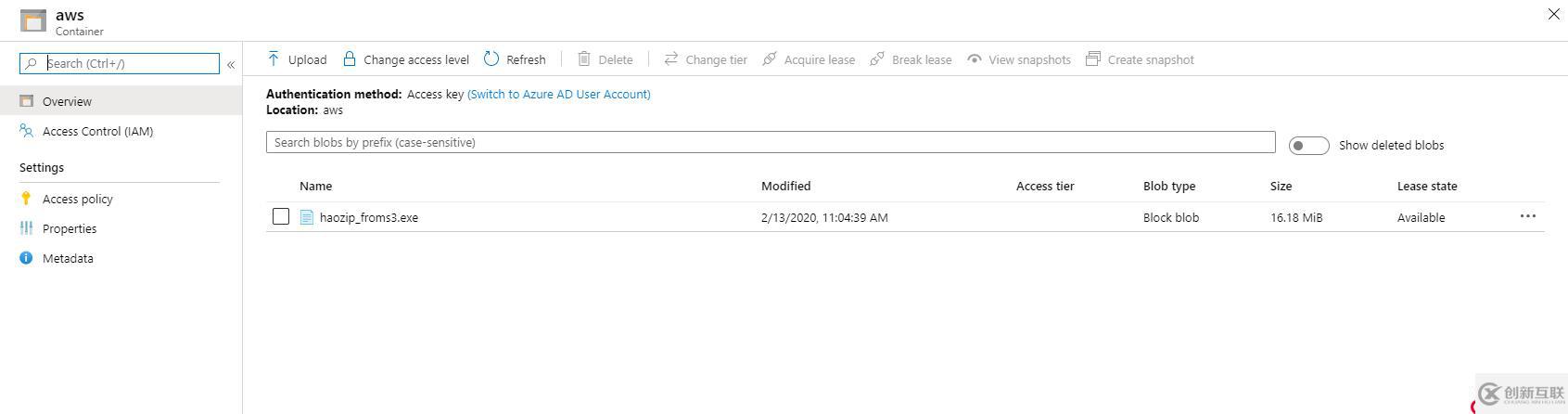Click Acquire lease in the toolbar
The image size is (1568, 414).
point(809,59)
